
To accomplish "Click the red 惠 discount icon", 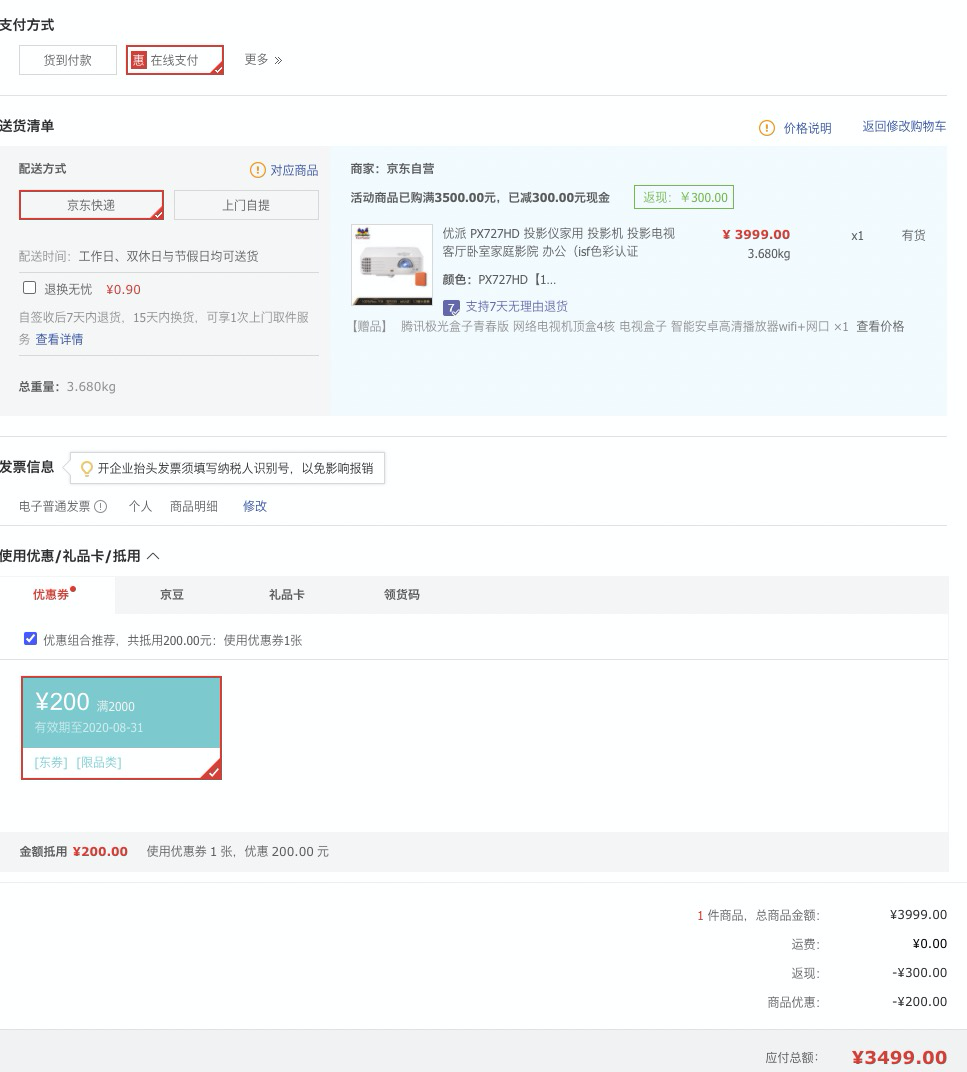I will 139,60.
